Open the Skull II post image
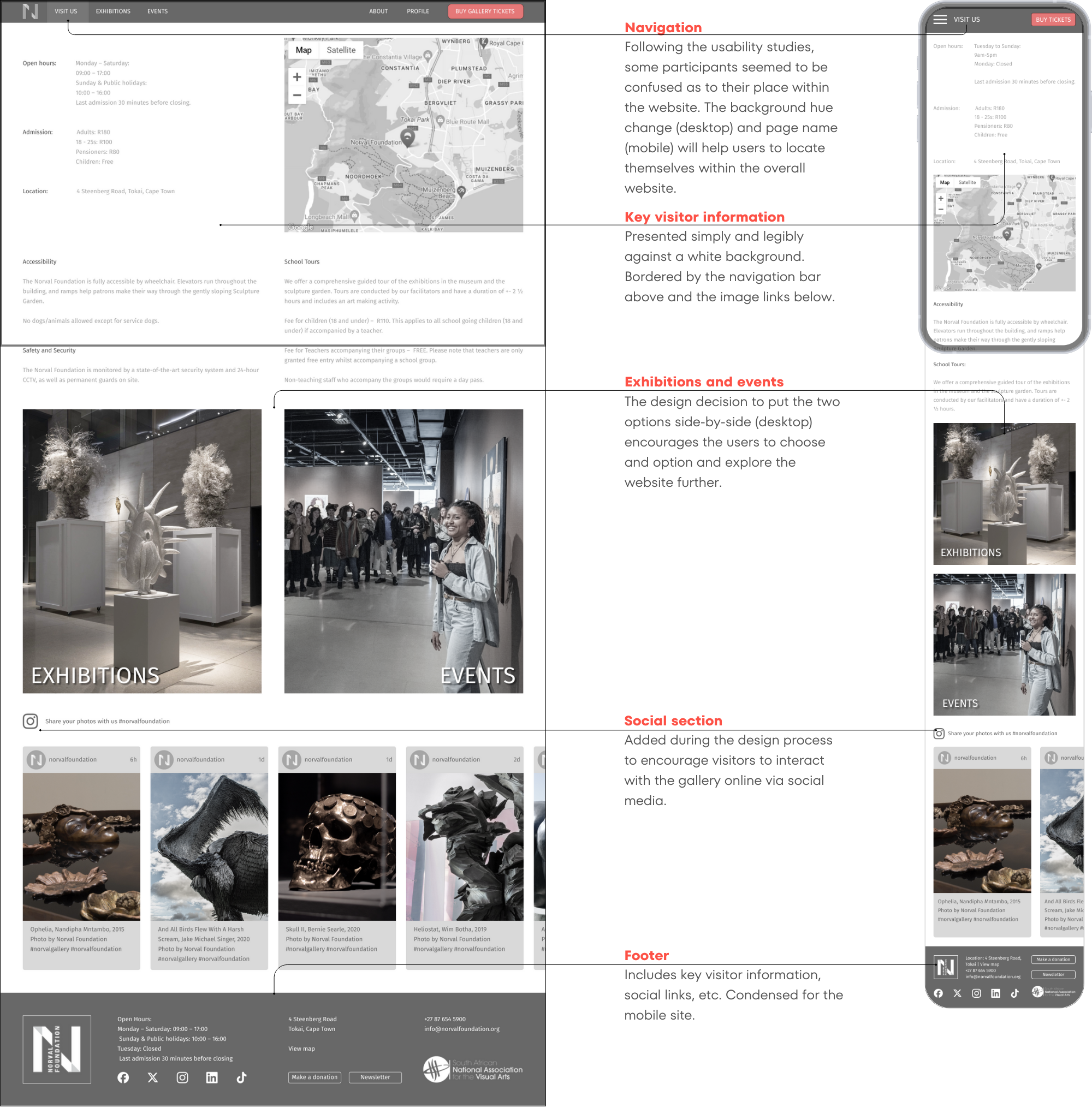 click(x=337, y=847)
